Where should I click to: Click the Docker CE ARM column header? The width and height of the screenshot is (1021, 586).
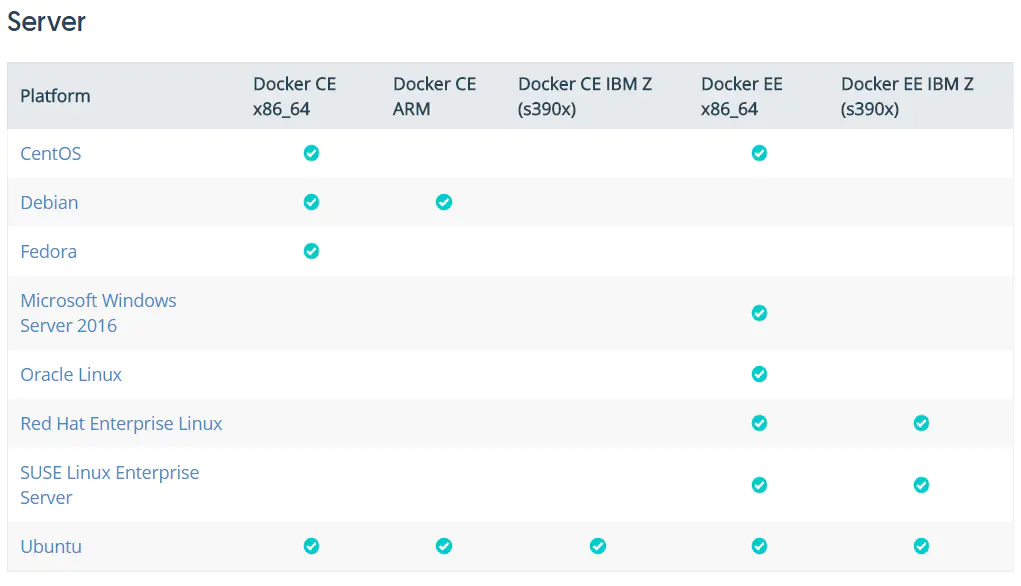tap(434, 96)
